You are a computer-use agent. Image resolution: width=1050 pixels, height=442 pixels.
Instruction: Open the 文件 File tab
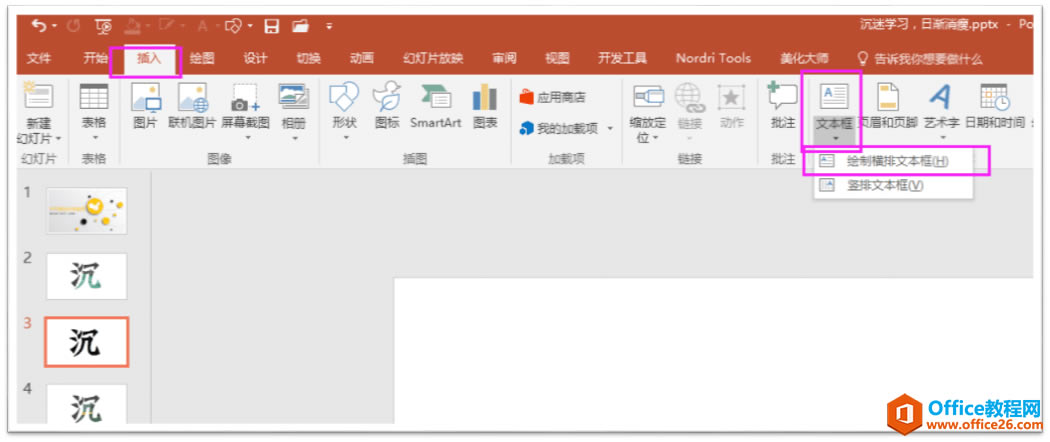38,58
